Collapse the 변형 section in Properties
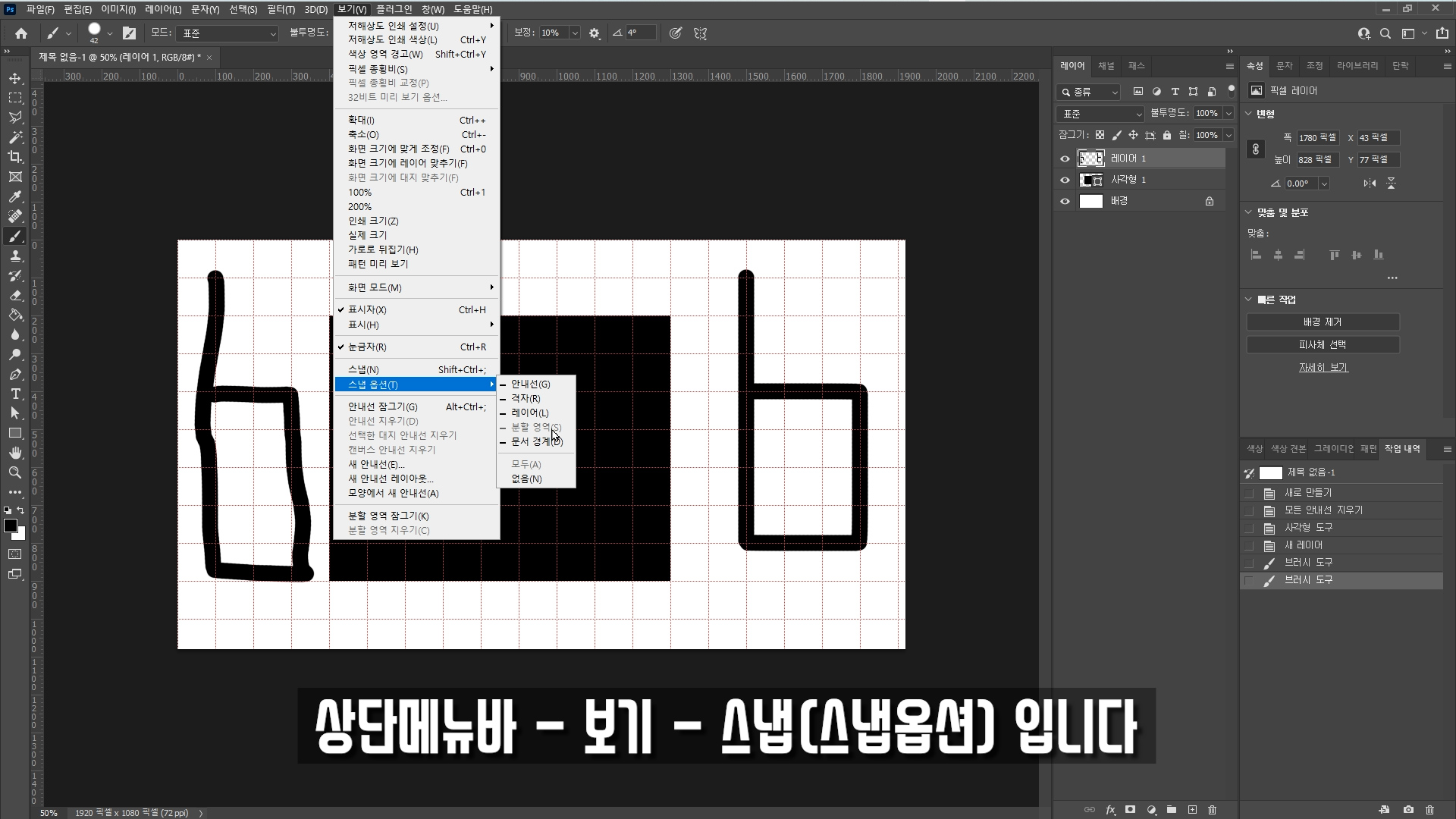 point(1249,114)
